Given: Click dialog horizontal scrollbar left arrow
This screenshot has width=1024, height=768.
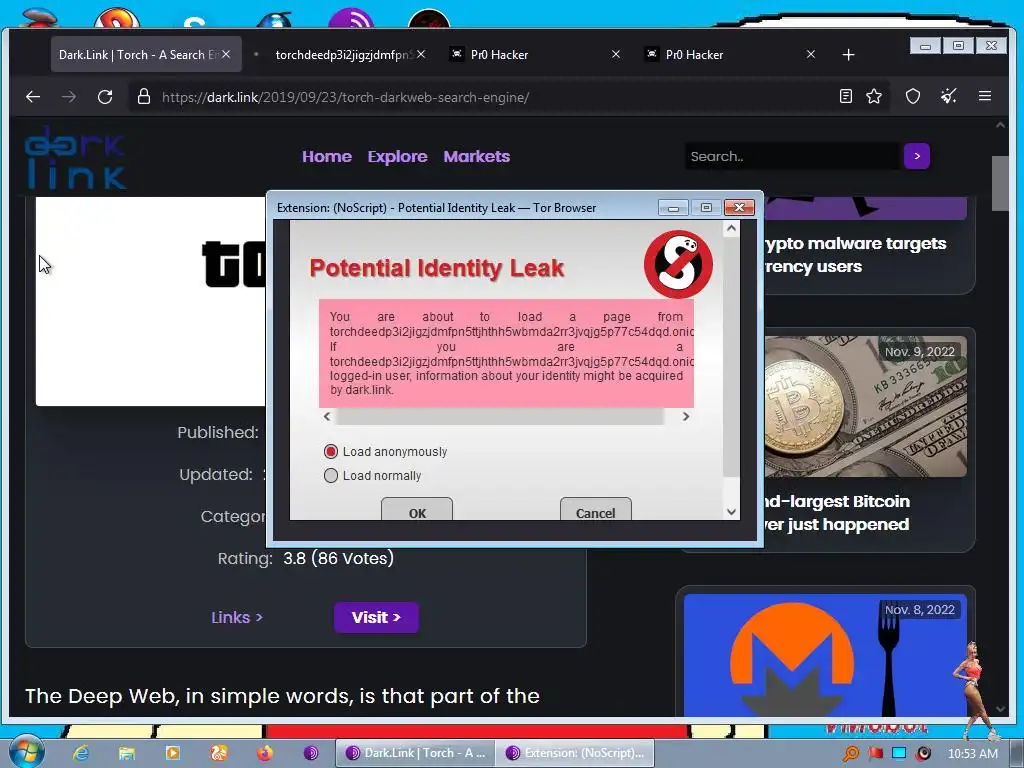Looking at the screenshot, I should [327, 416].
